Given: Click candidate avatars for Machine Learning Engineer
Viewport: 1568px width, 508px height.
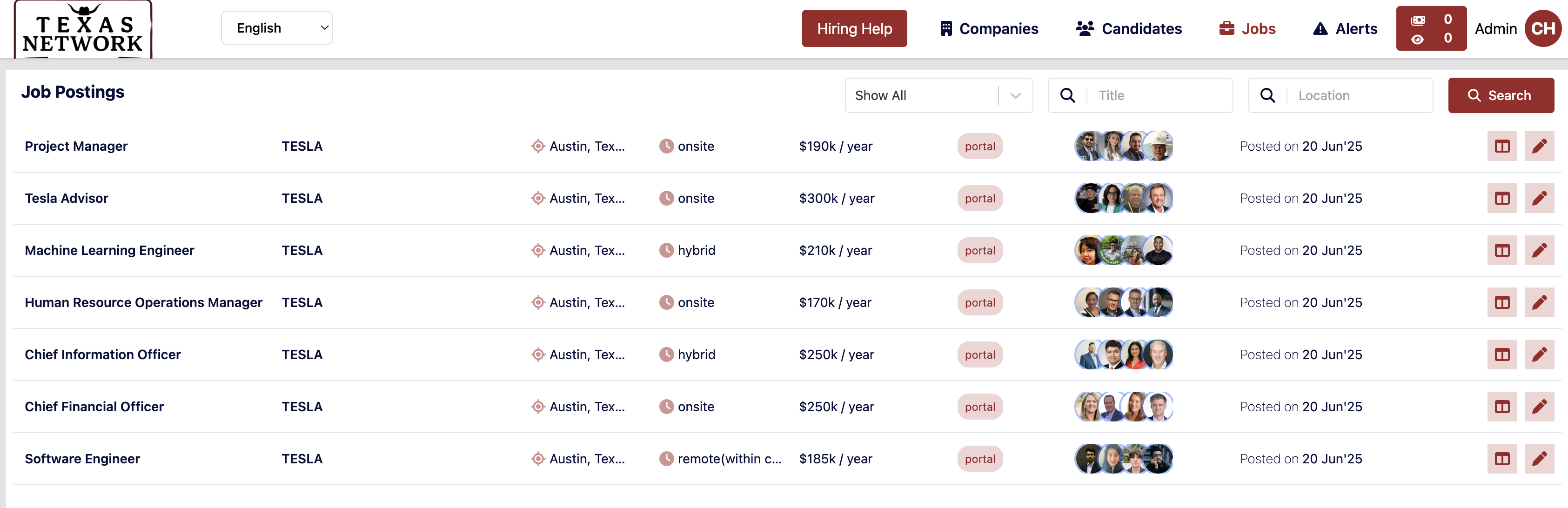Looking at the screenshot, I should pos(1124,250).
